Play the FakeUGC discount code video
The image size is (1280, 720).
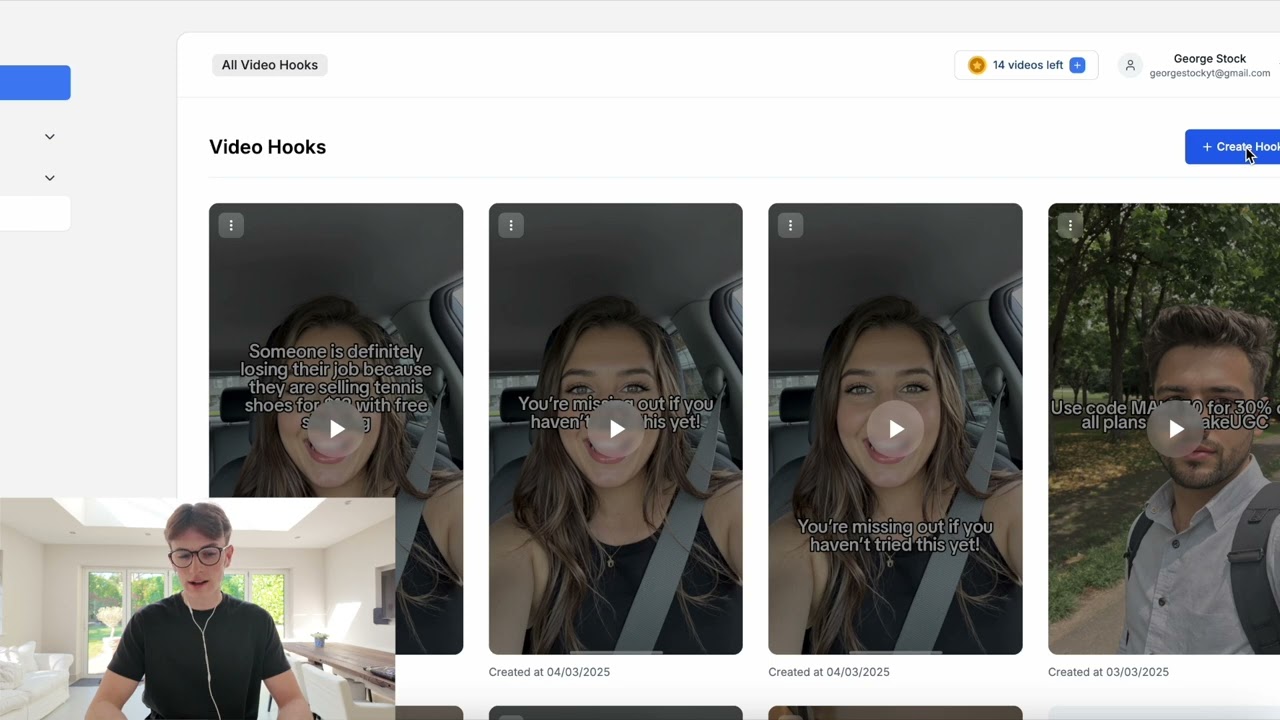1176,429
